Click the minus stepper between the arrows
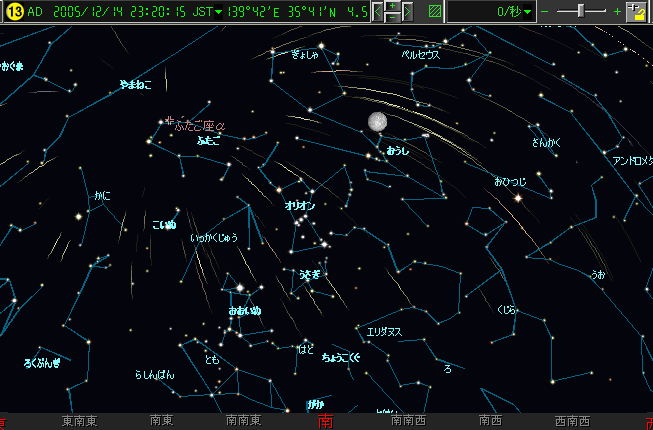The width and height of the screenshot is (653, 430). 393,18
